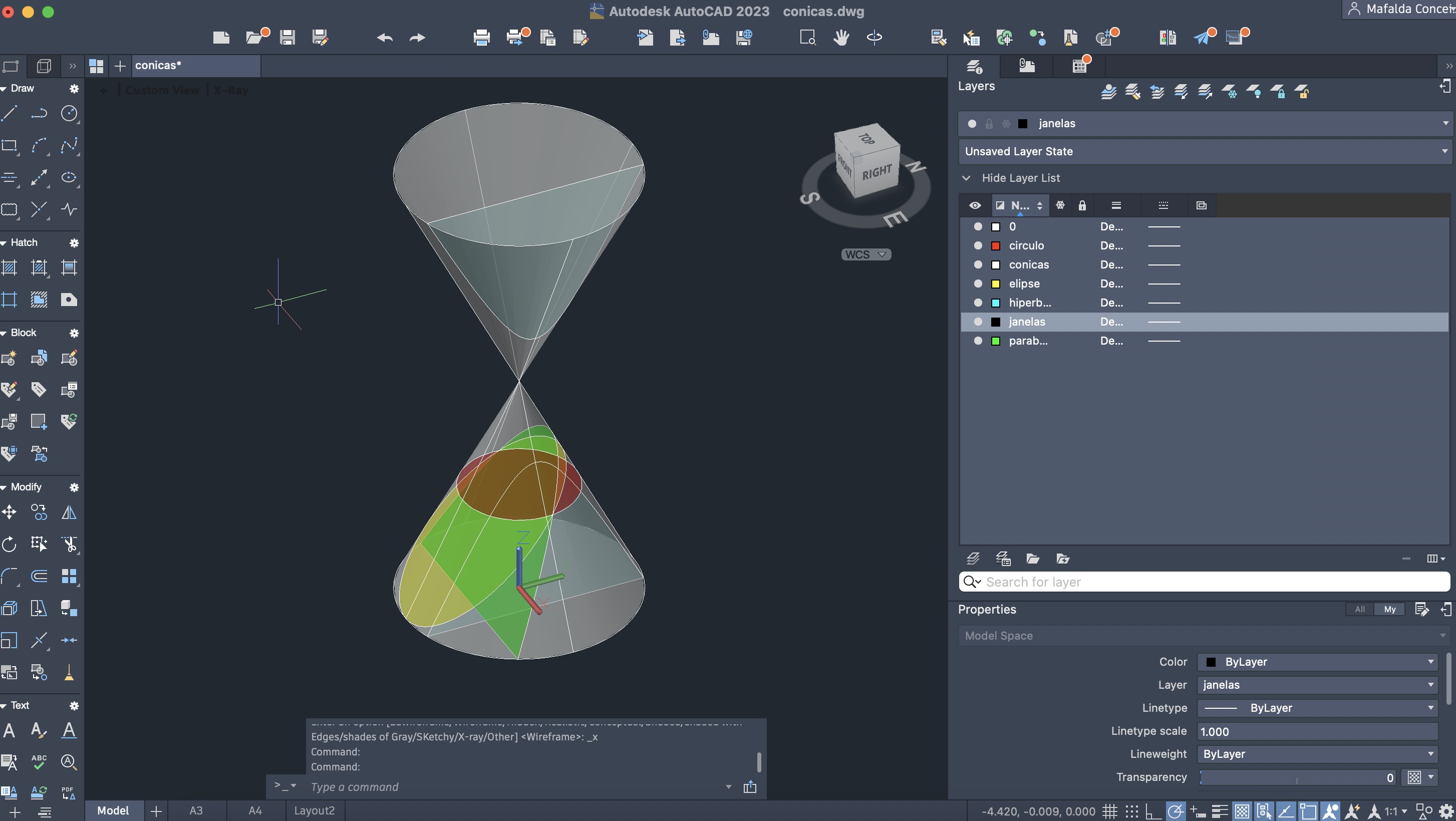The image size is (1456, 821).
Task: Toggle grid display in status bar
Action: click(x=1109, y=811)
